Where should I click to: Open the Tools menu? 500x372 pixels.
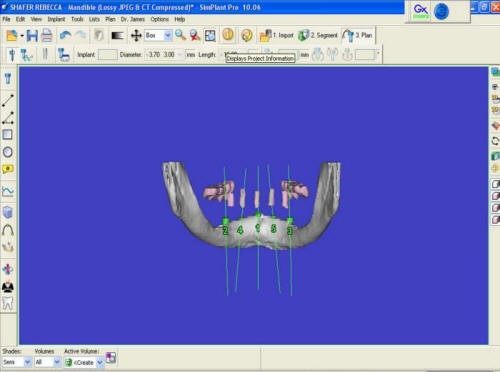coord(77,19)
